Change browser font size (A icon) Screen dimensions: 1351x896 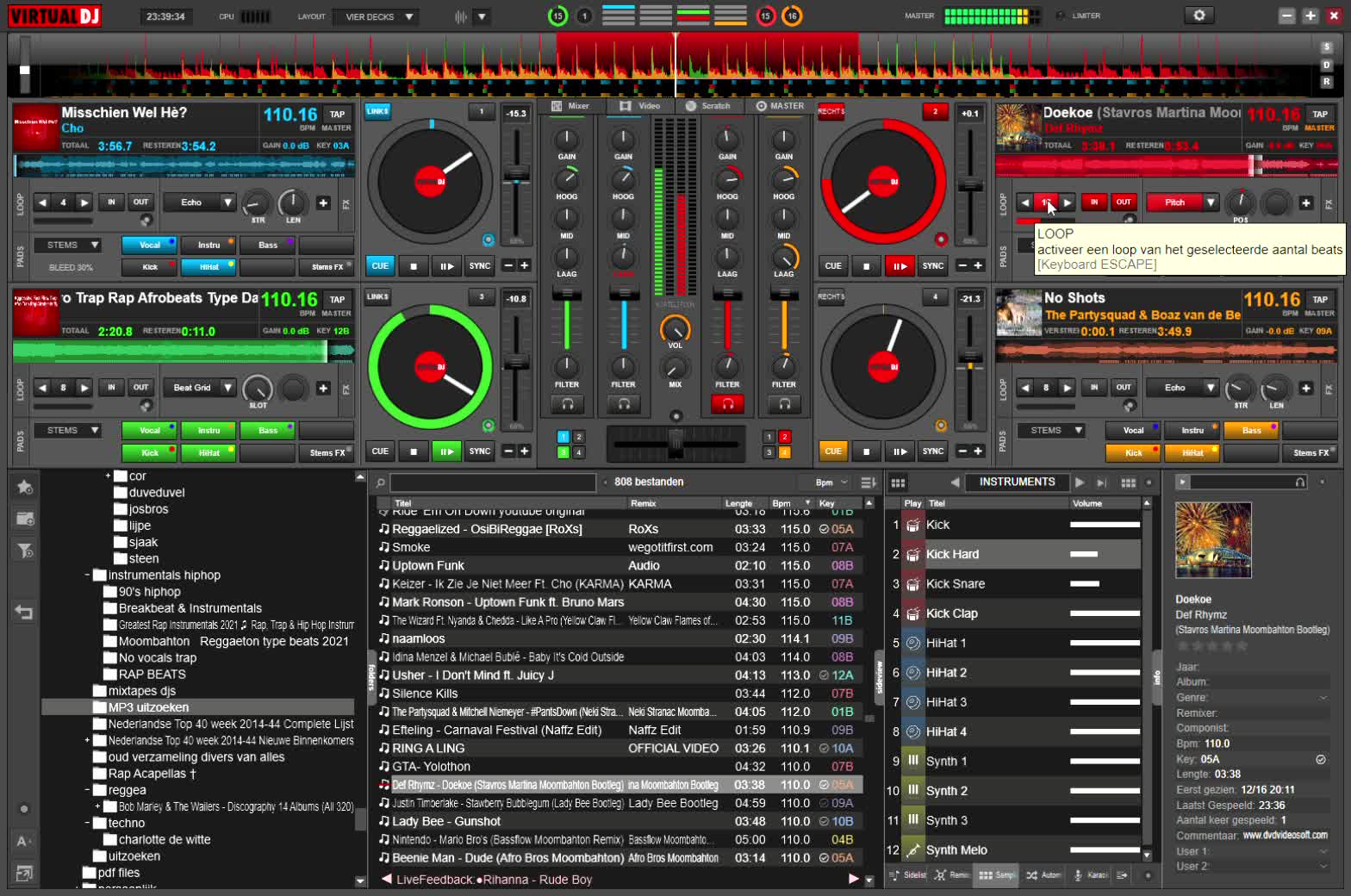click(24, 841)
